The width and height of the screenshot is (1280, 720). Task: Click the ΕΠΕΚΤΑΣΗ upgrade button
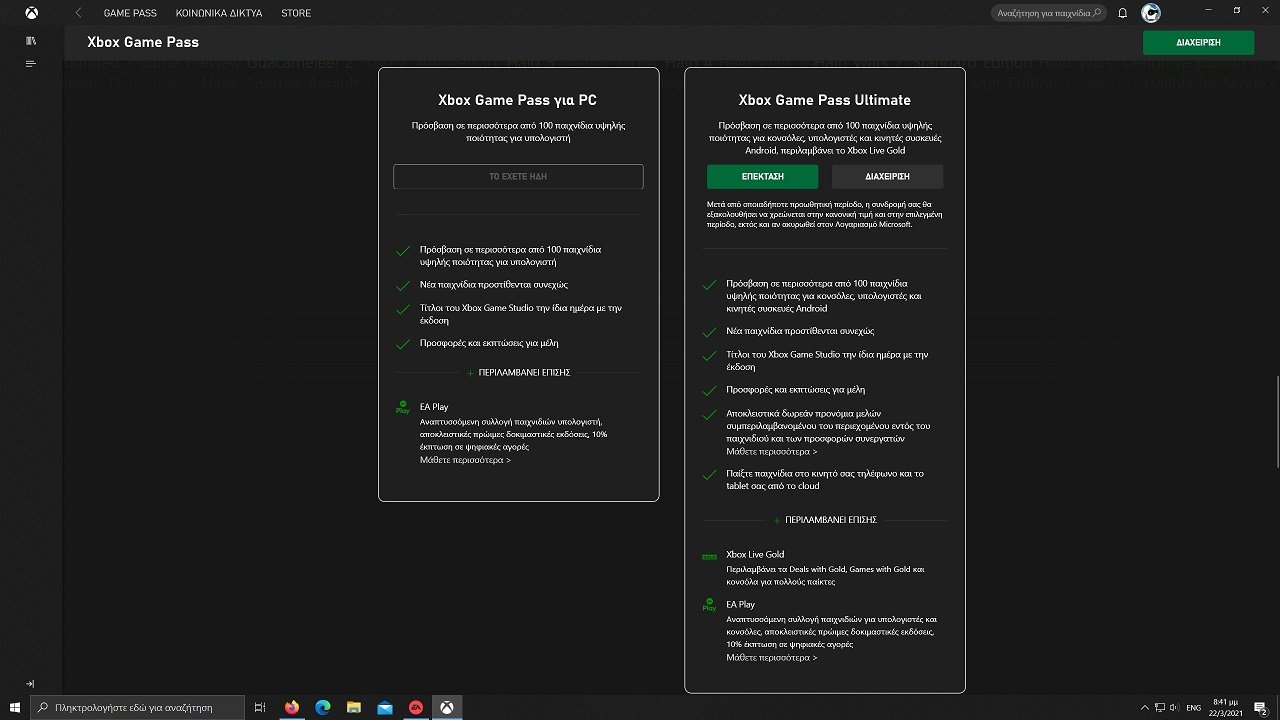(x=762, y=176)
